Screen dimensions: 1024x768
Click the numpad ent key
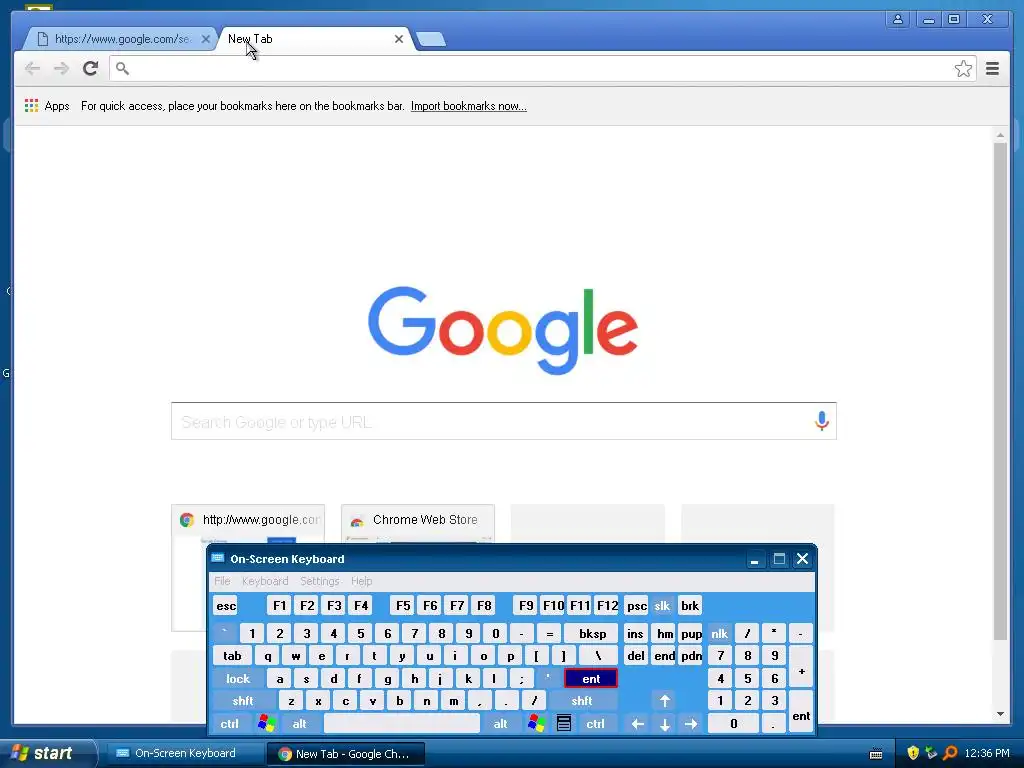pyautogui.click(x=801, y=712)
